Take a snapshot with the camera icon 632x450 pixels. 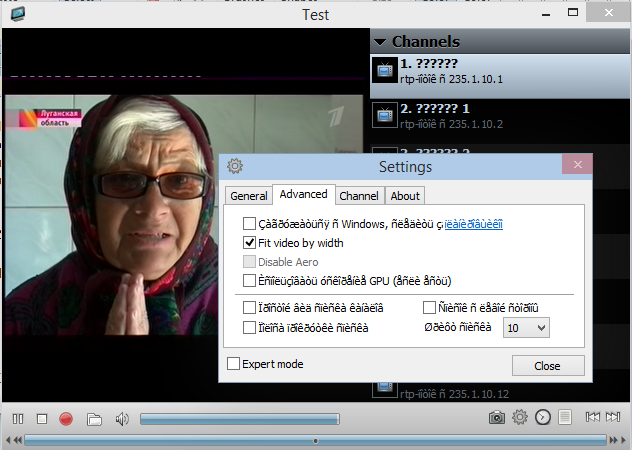[x=496, y=418]
